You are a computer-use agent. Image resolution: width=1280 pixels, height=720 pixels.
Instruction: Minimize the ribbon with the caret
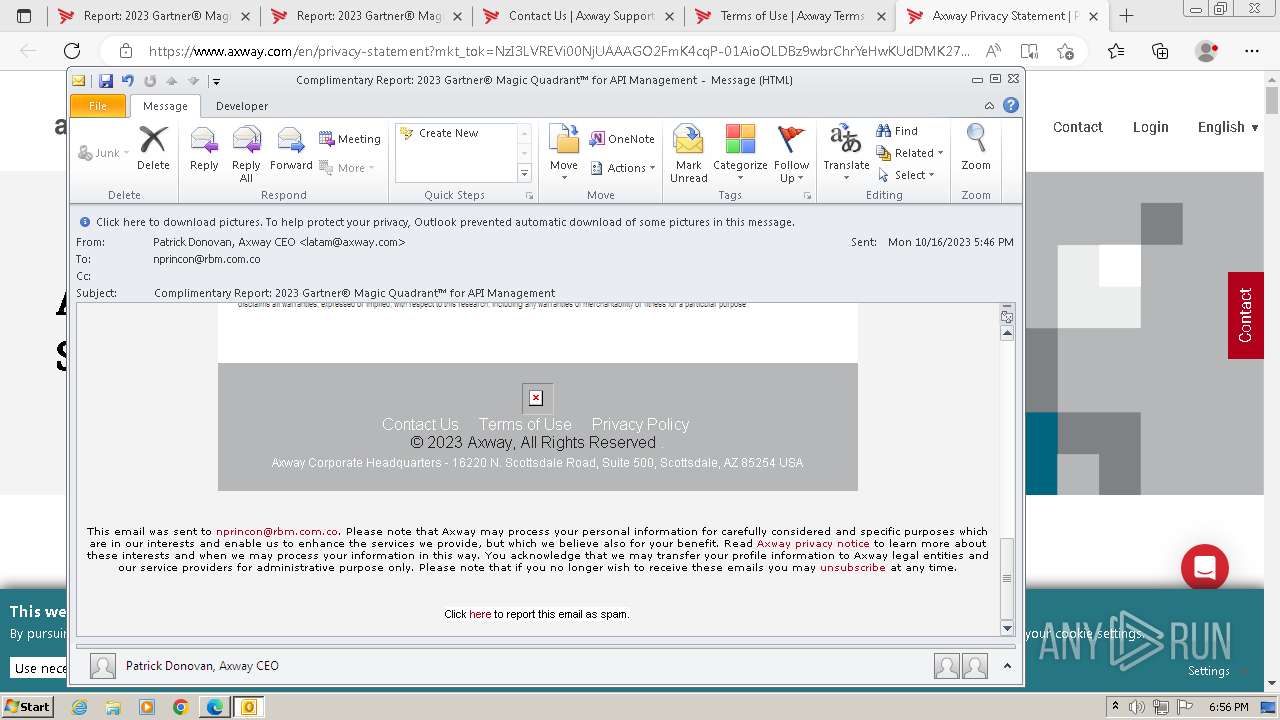tap(989, 105)
